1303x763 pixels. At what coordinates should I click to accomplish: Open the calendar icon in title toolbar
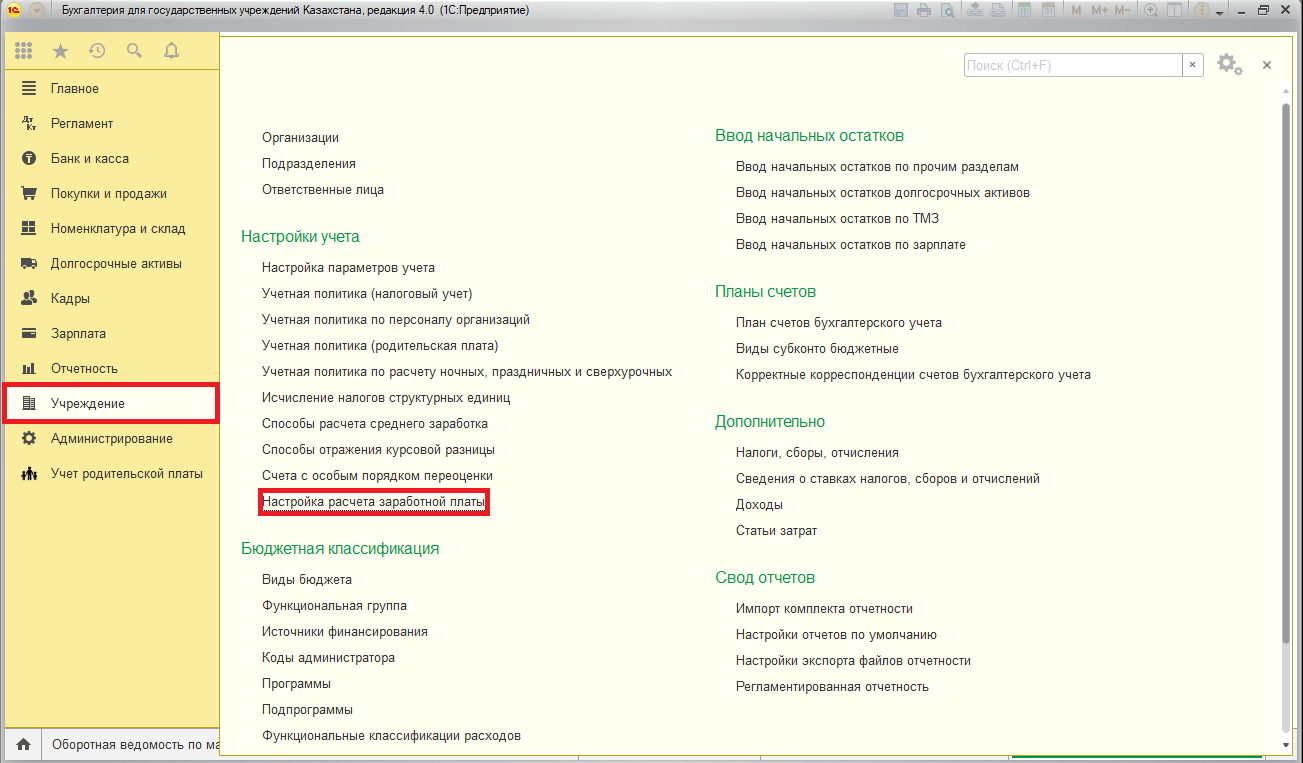(1048, 10)
